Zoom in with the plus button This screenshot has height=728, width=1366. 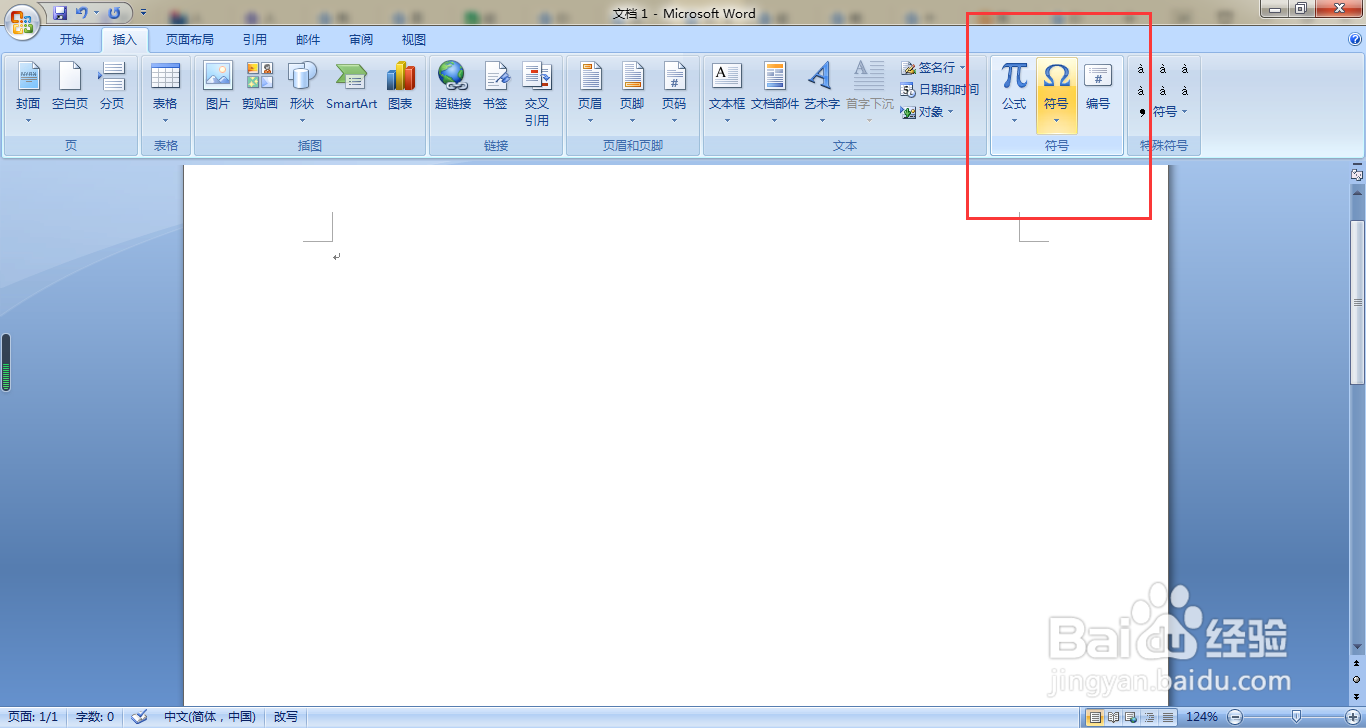1354,717
